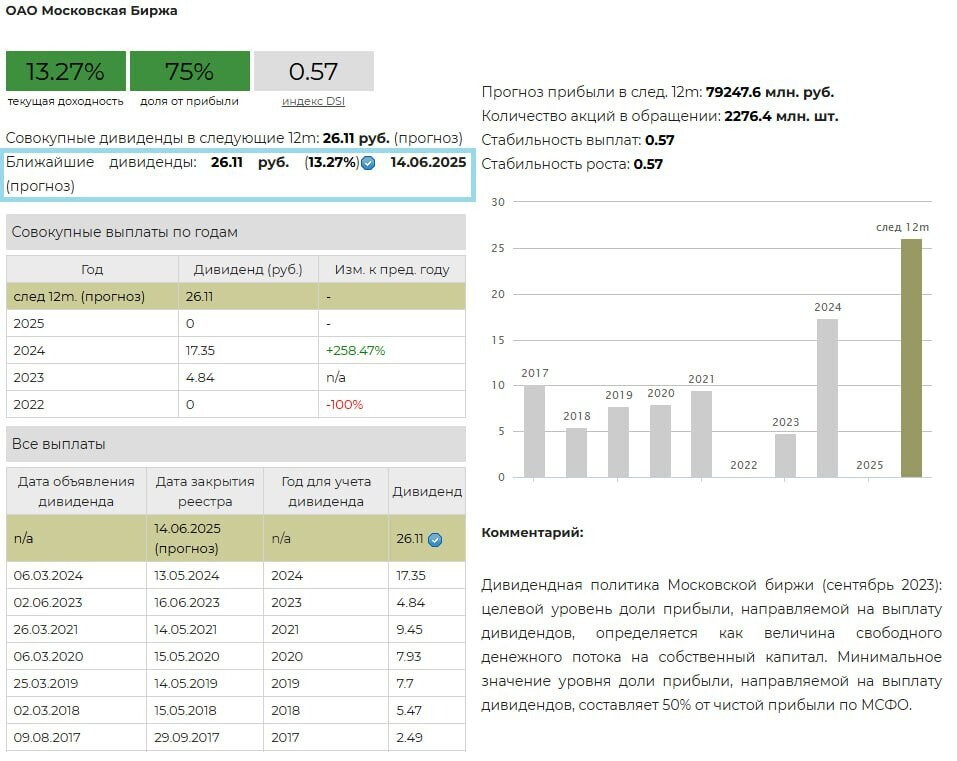The width and height of the screenshot is (957, 761).
Task: Click the blue check icon beside (13.27%)
Action: [368, 163]
